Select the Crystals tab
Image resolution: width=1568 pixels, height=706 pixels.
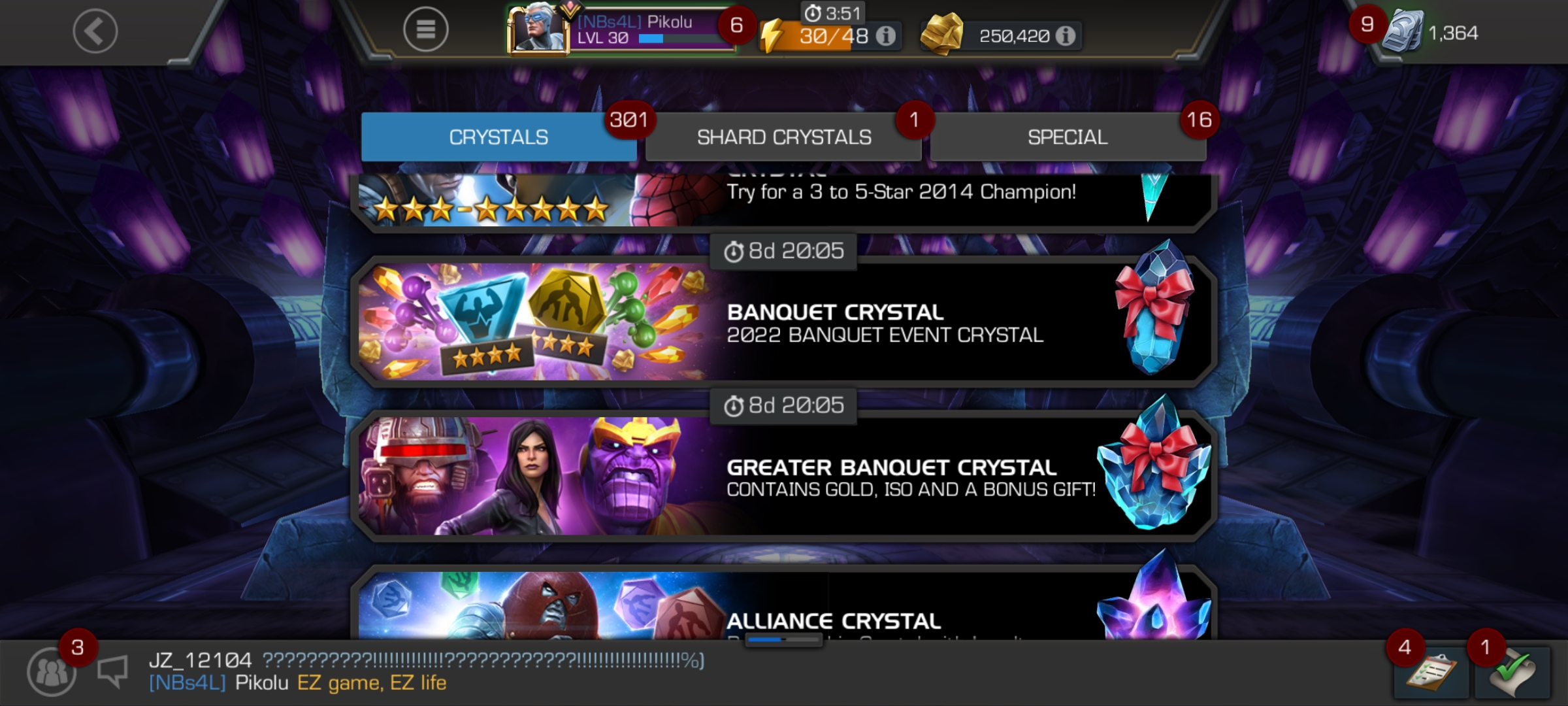point(498,137)
